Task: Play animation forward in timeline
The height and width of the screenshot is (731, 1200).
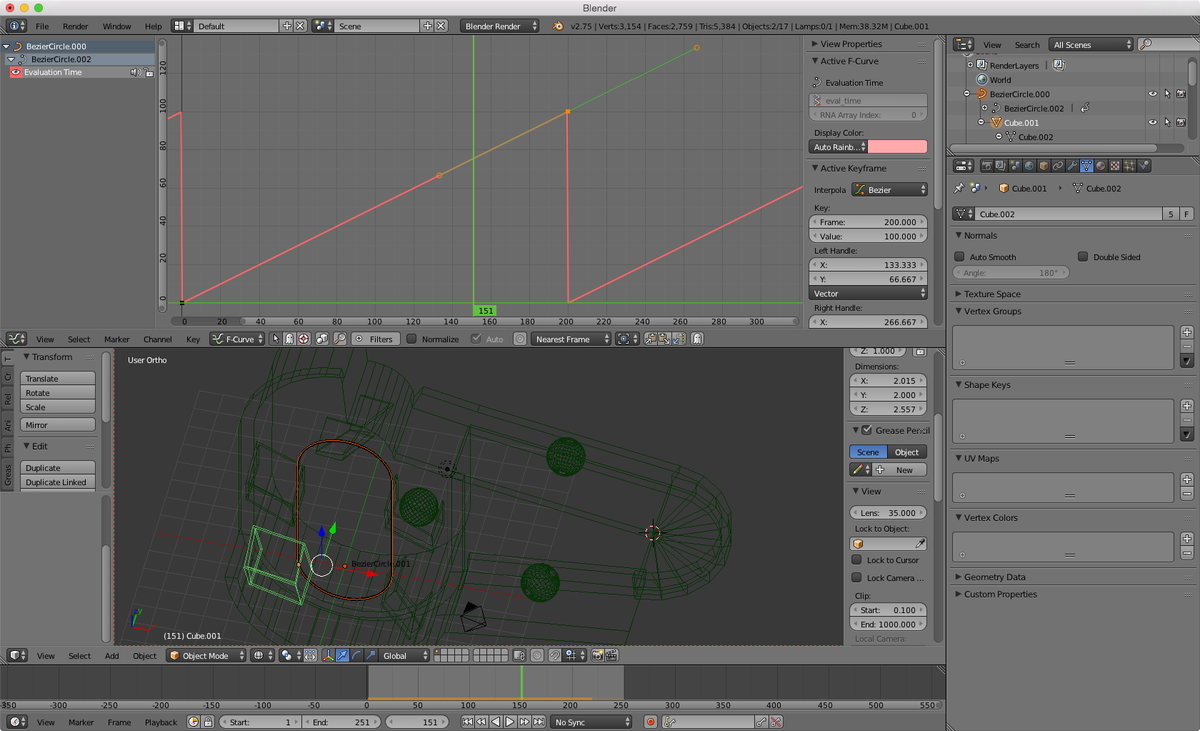Action: tap(510, 722)
